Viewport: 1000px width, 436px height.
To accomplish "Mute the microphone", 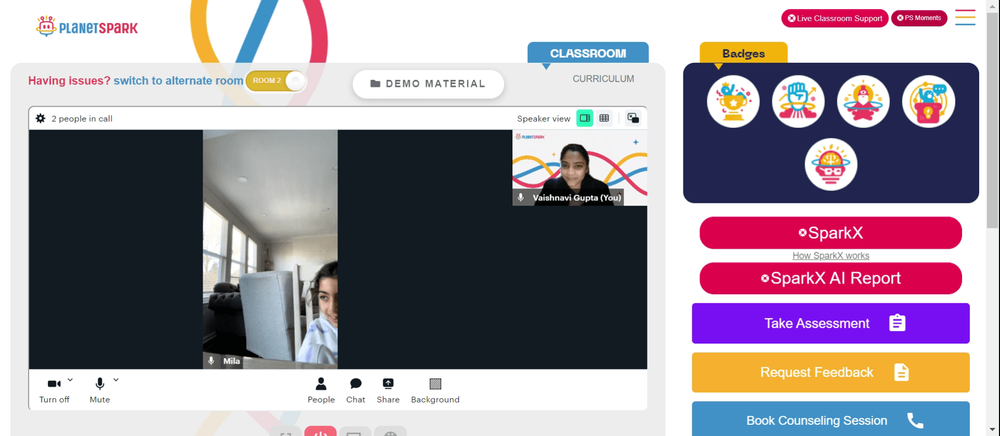I will (x=99, y=390).
